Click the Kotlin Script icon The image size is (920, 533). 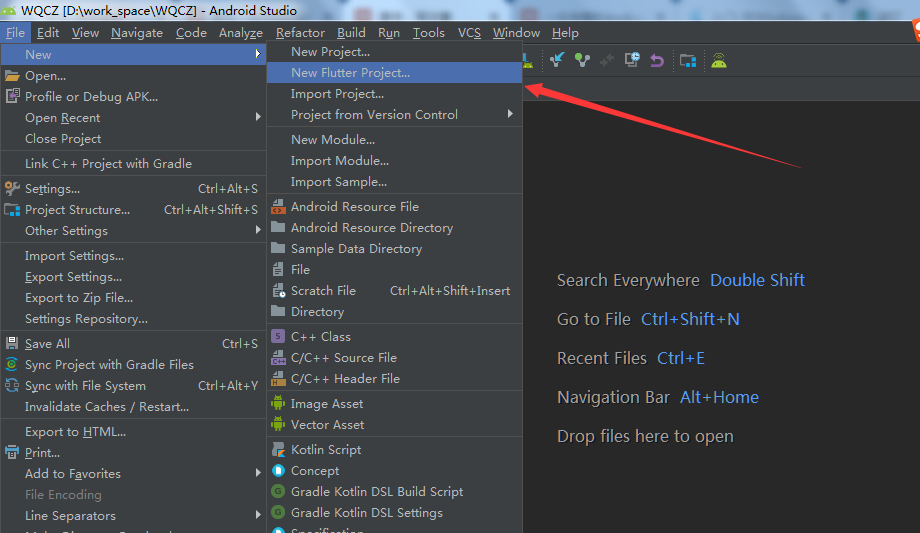(x=278, y=450)
